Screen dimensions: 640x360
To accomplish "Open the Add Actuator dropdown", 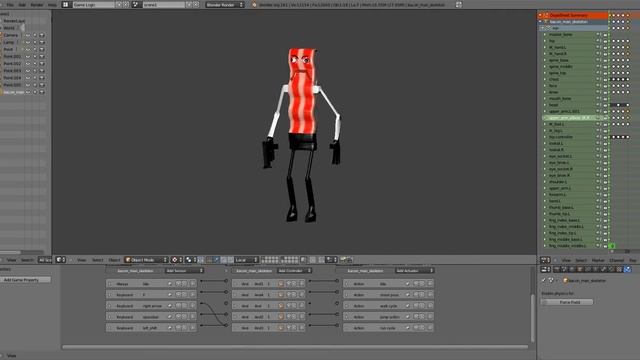I will click(x=414, y=271).
